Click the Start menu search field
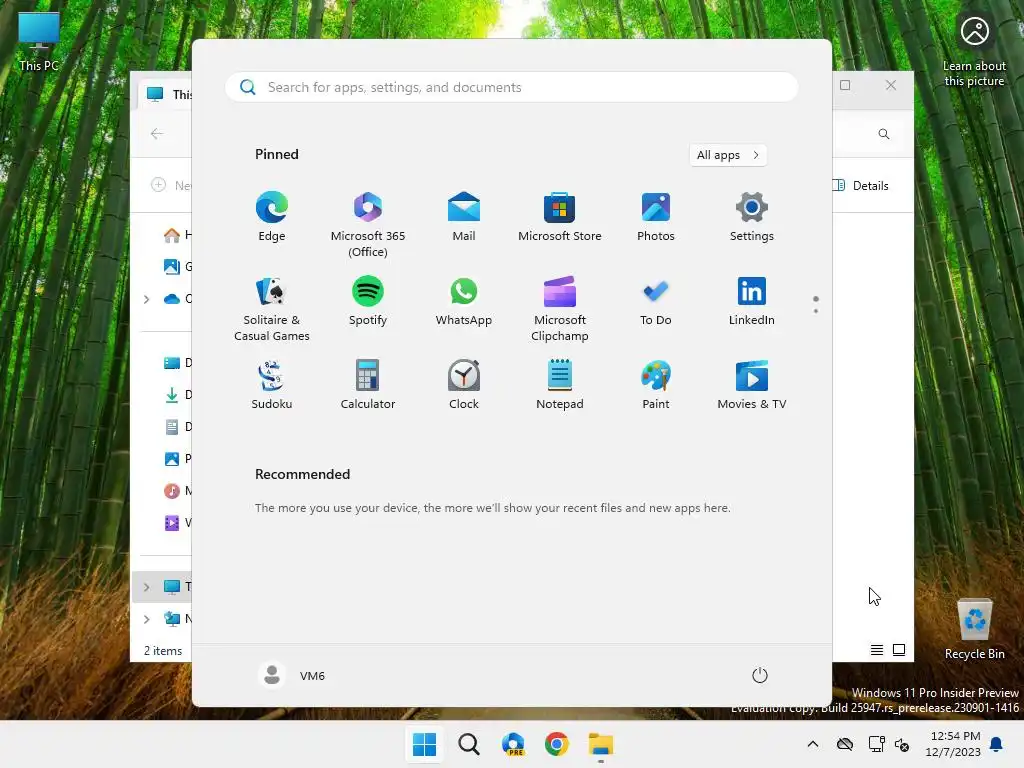This screenshot has width=1024, height=768. [511, 87]
